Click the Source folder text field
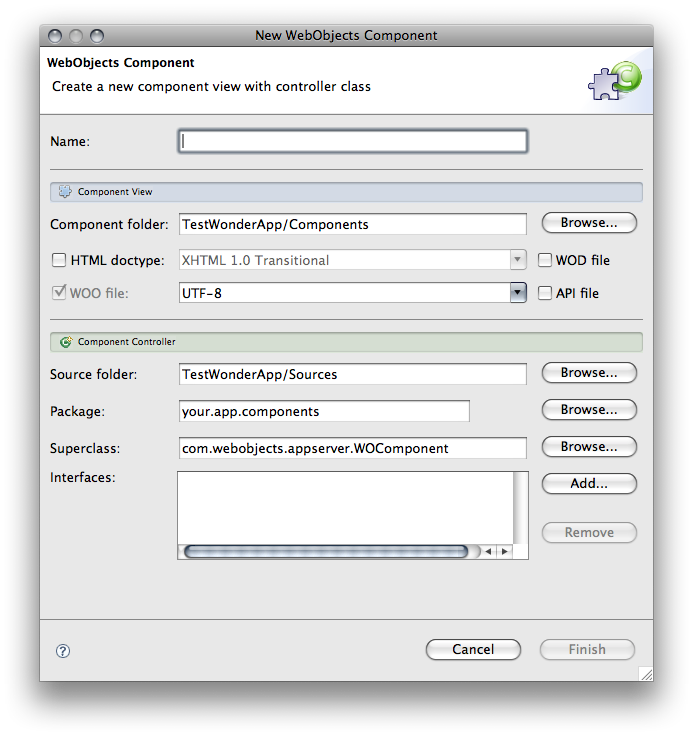The width and height of the screenshot is (693, 736). (353, 374)
